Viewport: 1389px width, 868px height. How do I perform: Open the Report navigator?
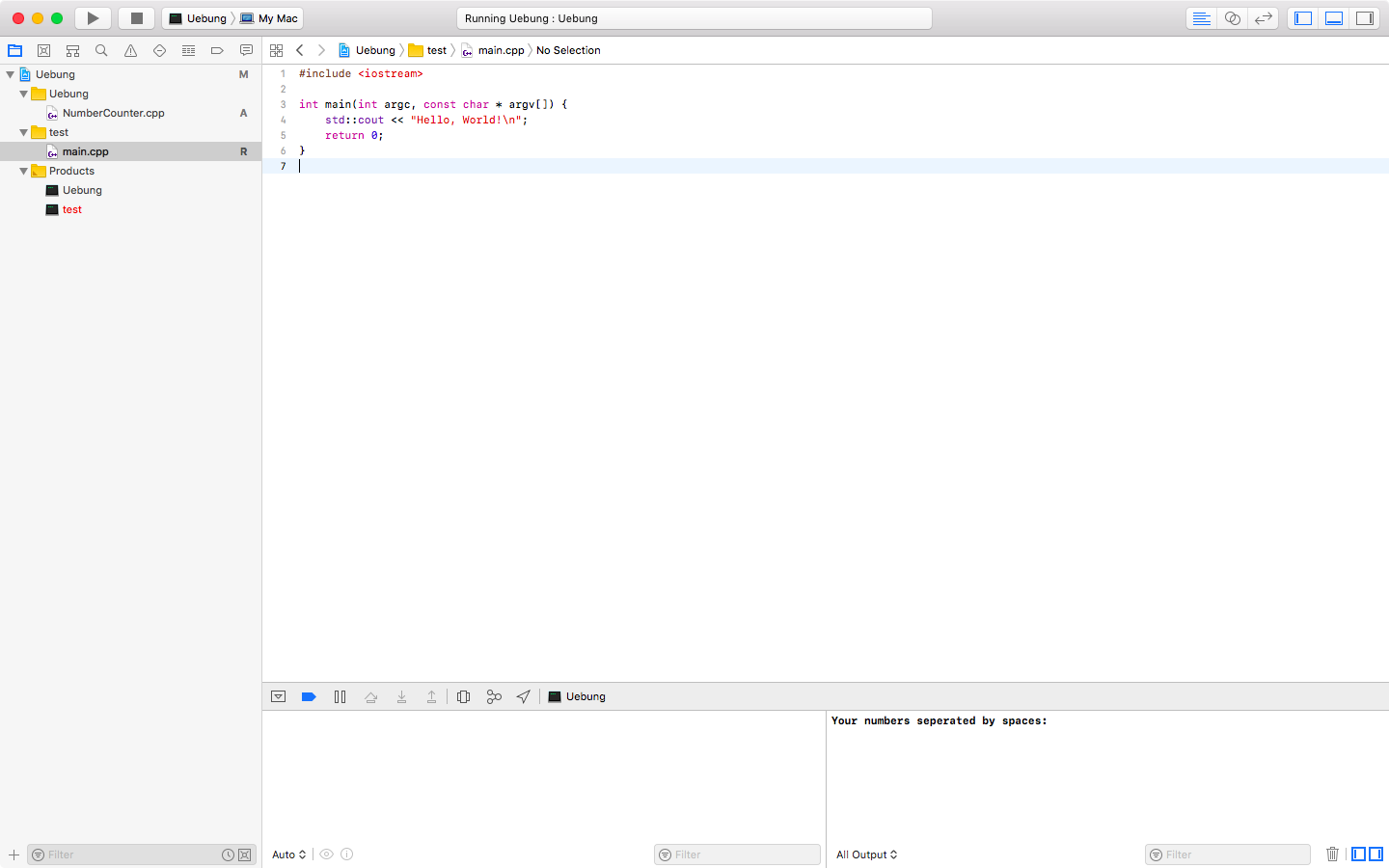[246, 50]
